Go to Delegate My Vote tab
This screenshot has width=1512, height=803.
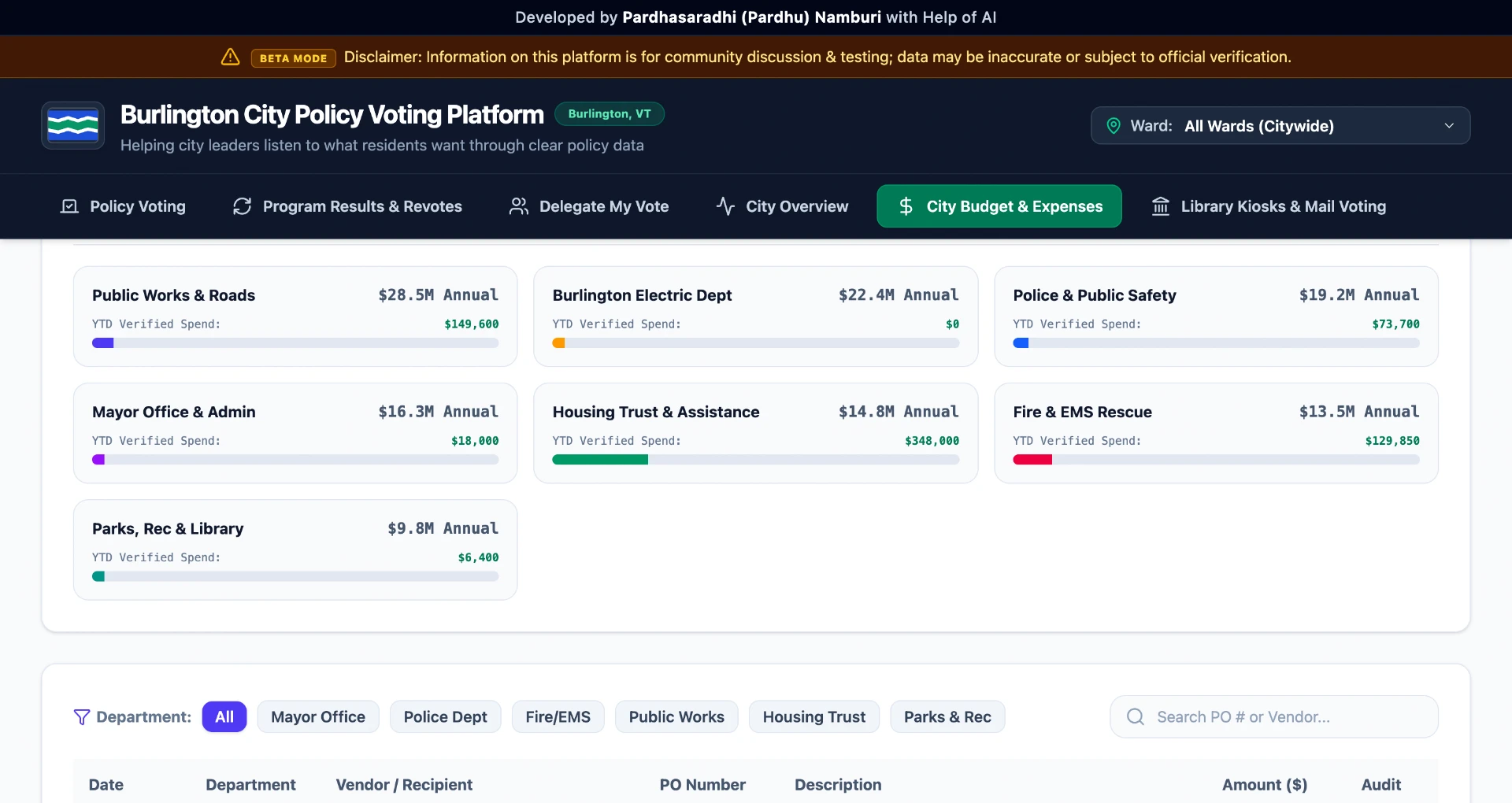pos(589,206)
